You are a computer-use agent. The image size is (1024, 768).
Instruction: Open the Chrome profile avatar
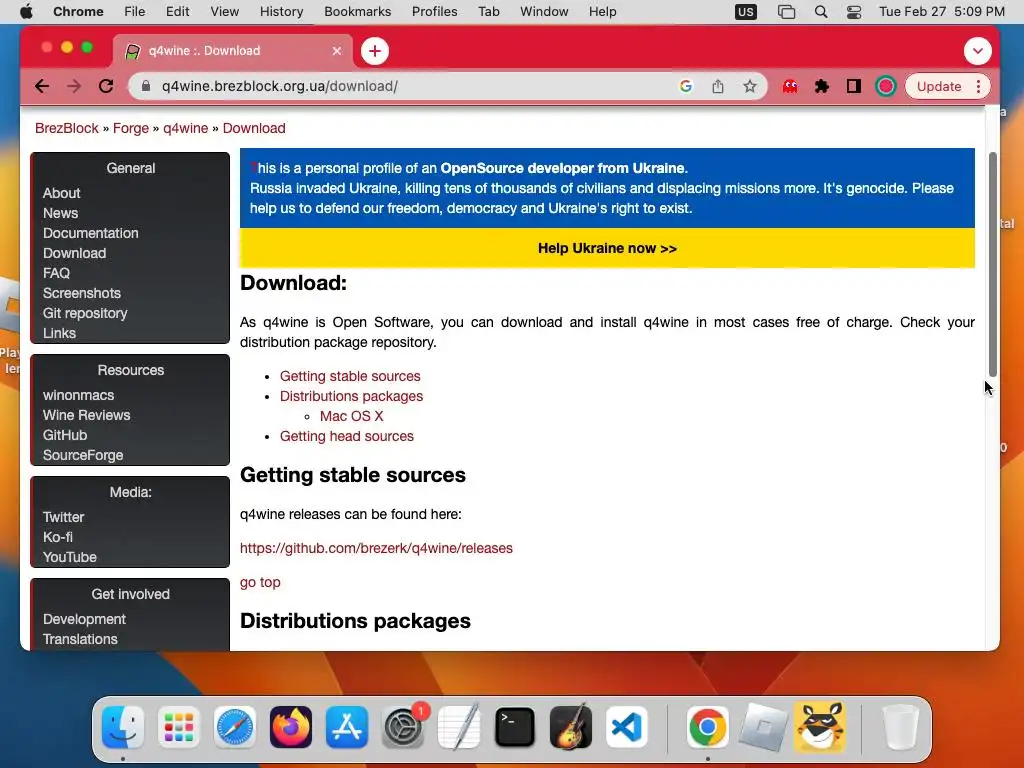[x=886, y=86]
